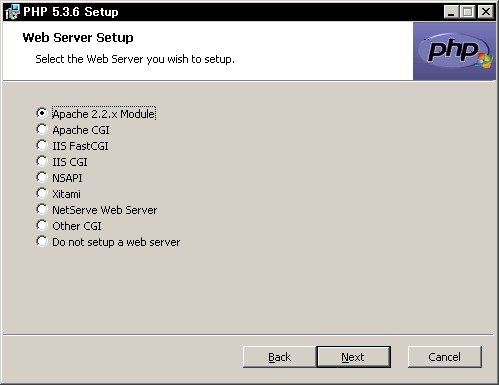Click the Web Server Setup heading
499x385 pixels.
coord(78,38)
